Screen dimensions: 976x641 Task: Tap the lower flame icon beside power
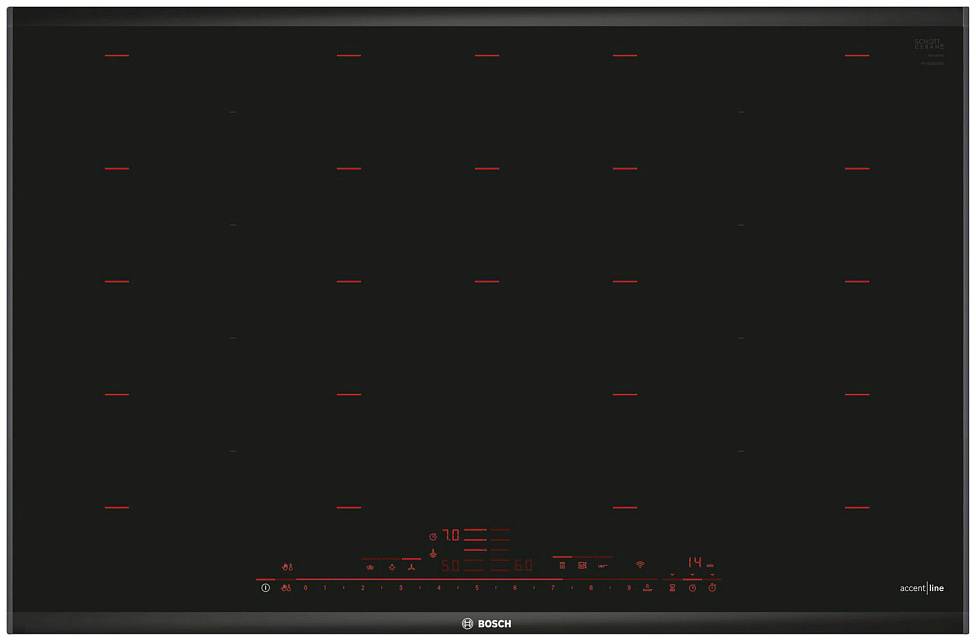(x=287, y=588)
